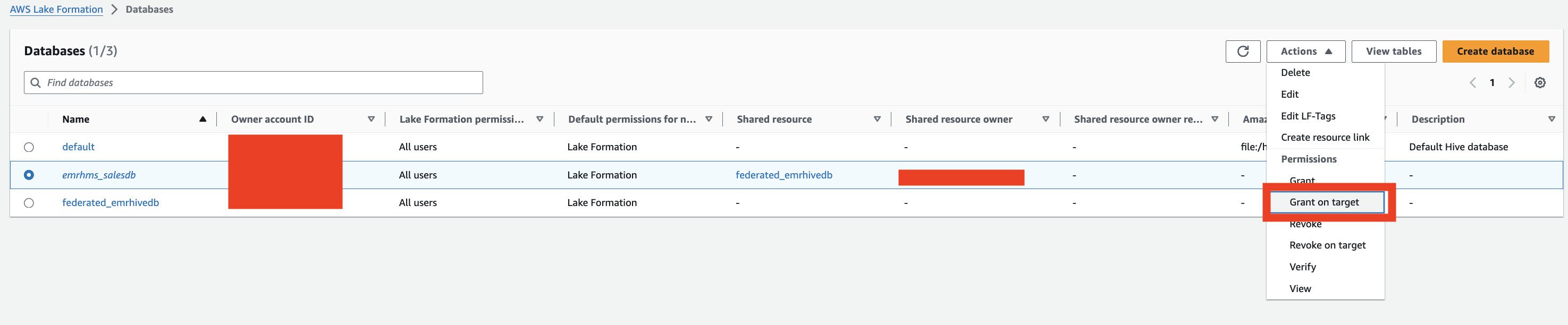
Task: Sort Lake Formation permissions column
Action: click(540, 119)
